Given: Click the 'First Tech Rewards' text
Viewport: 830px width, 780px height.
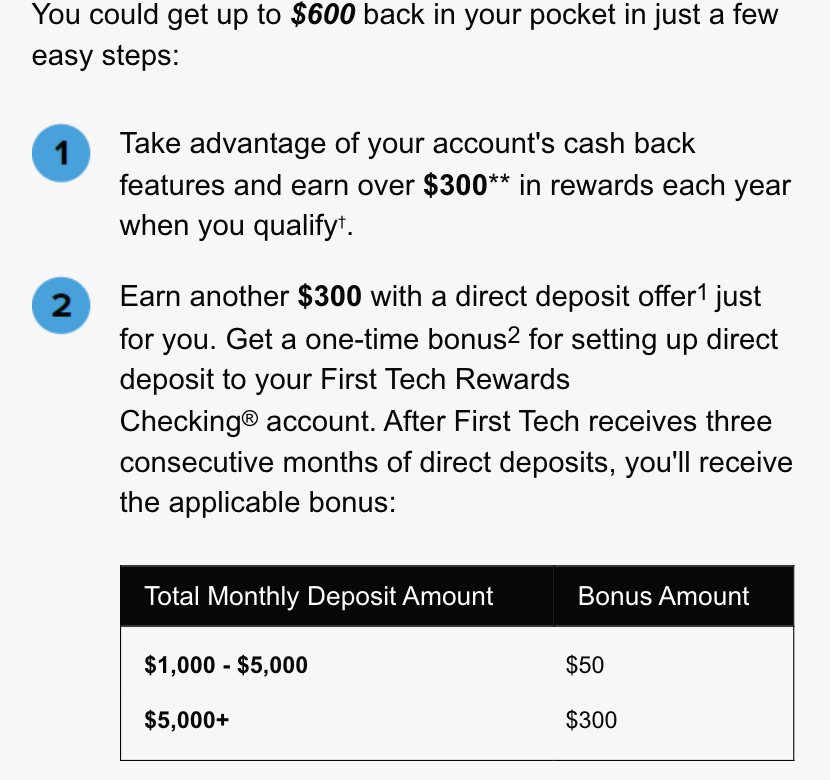Looking at the screenshot, I should click(x=445, y=379).
